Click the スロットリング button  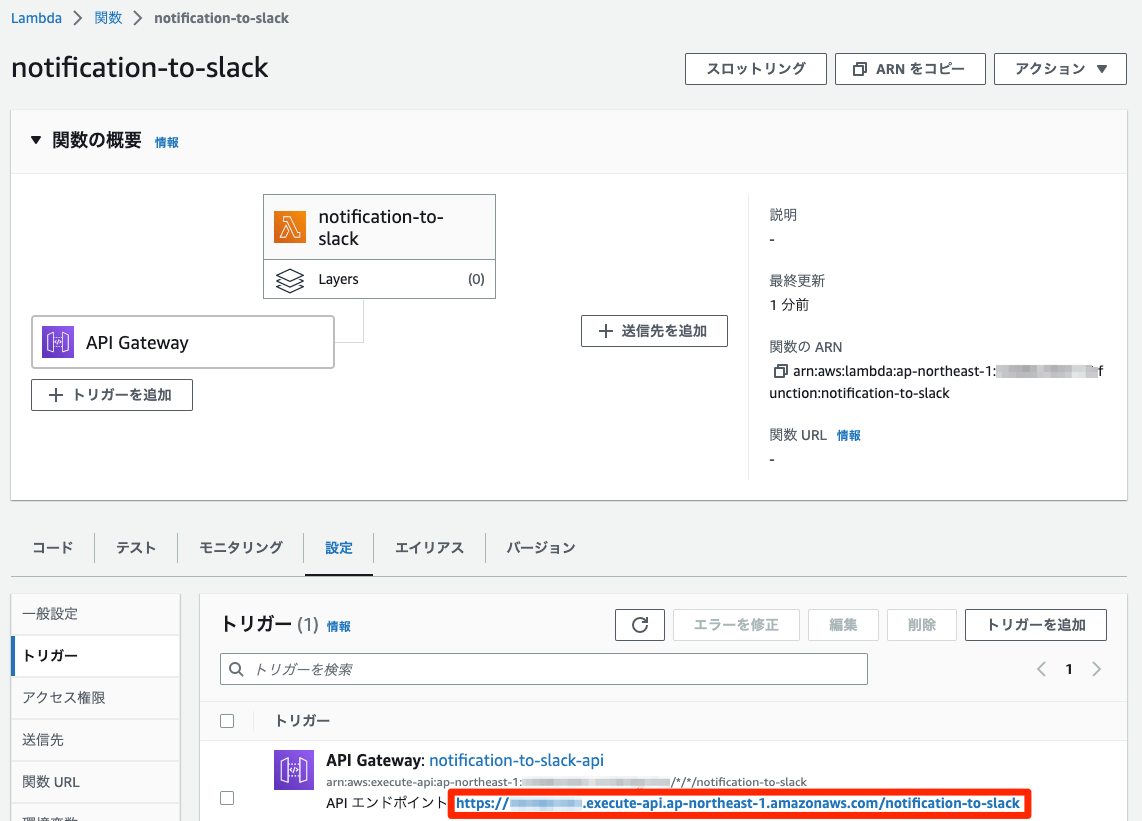[755, 69]
